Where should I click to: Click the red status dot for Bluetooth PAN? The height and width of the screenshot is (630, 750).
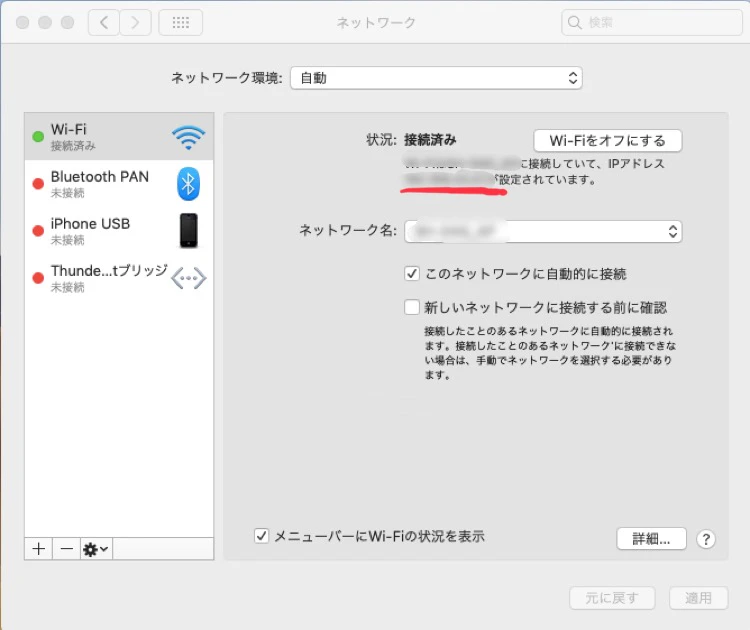(38, 184)
